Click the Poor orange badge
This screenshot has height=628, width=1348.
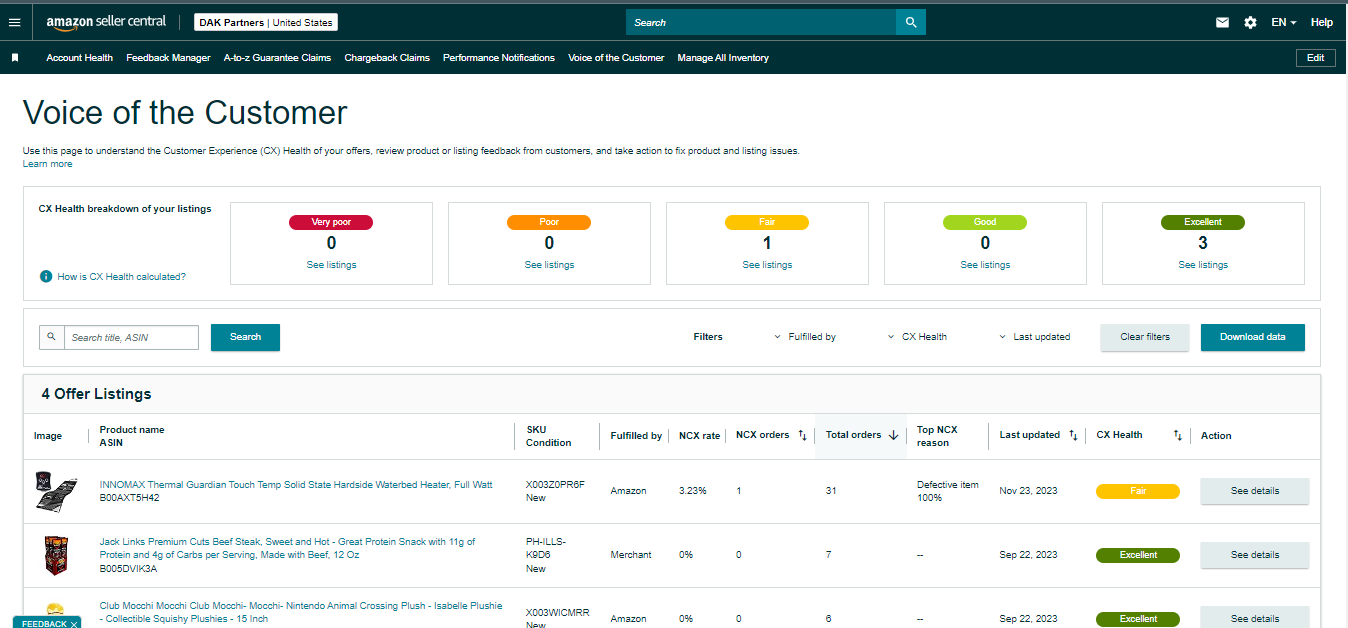549,222
